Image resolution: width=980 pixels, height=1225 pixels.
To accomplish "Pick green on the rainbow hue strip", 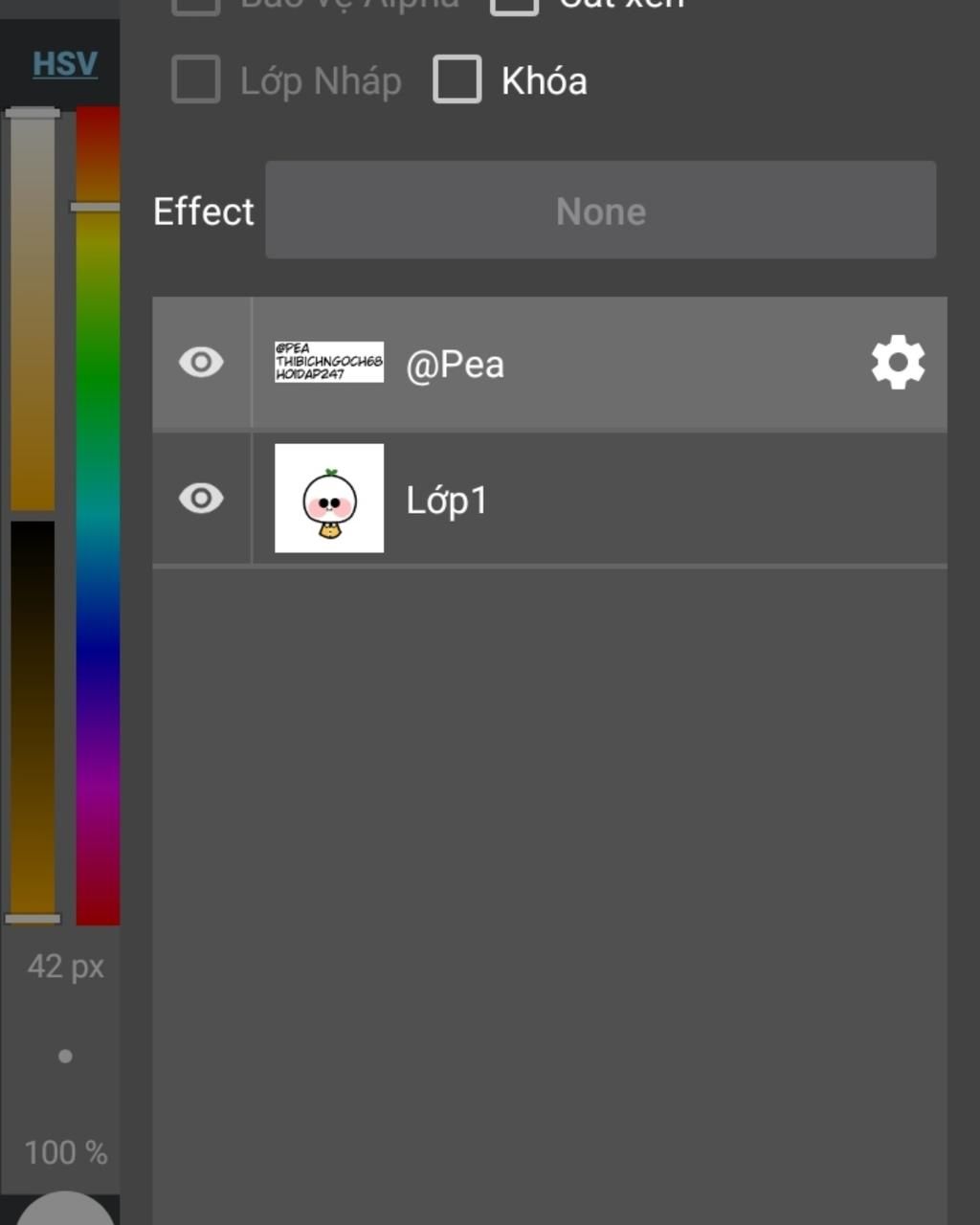I will coord(98,383).
